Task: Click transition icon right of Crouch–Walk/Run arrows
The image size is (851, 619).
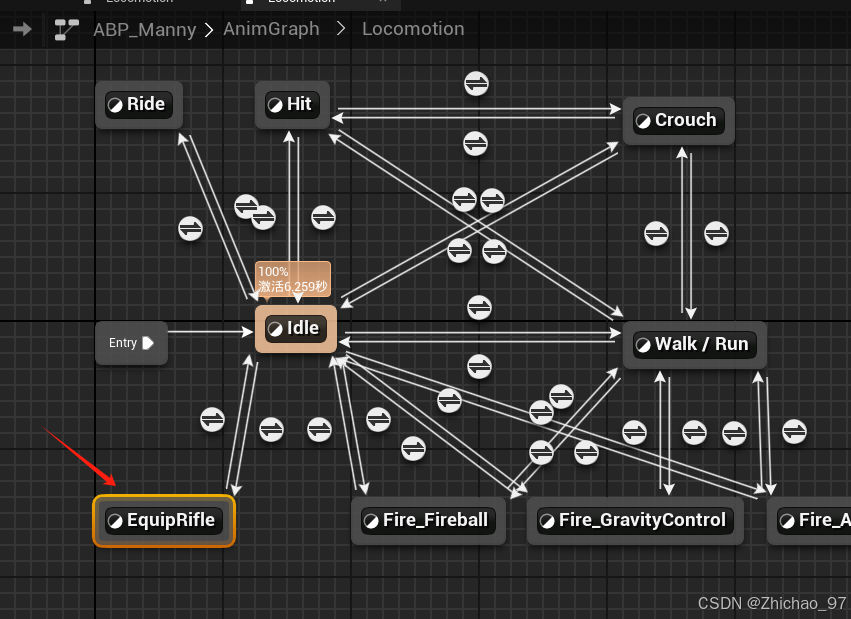Action: 716,234
